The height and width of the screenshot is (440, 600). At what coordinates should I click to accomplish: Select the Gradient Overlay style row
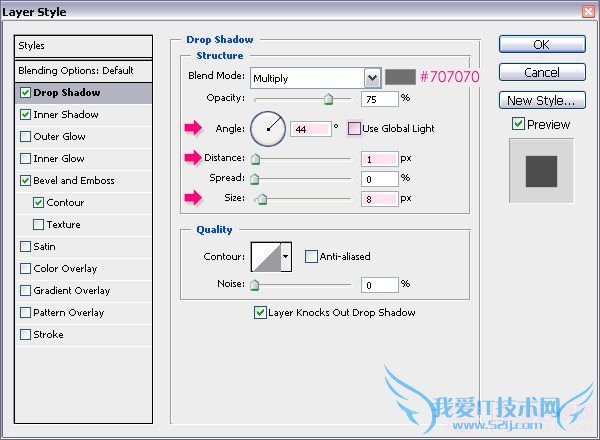[83, 291]
